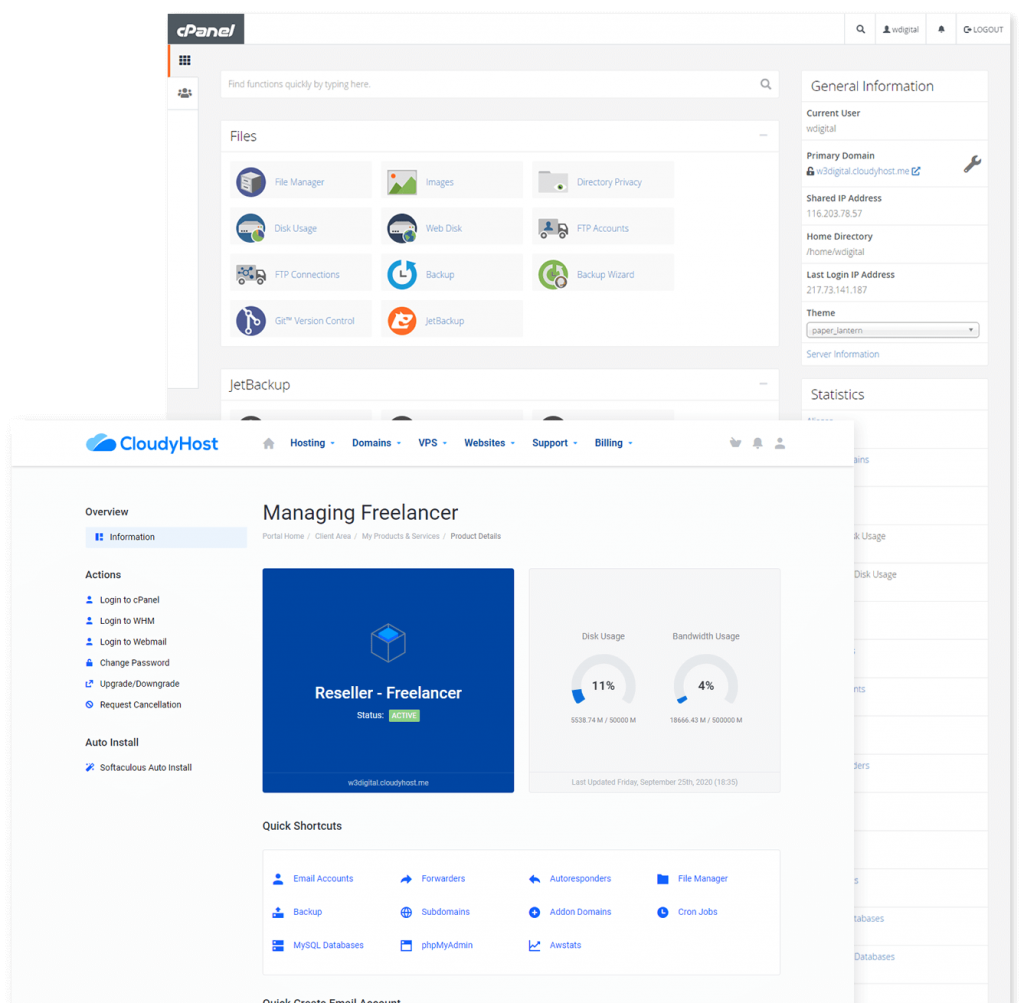Viewport: 1024px width, 1003px height.
Task: Click the cPanel search magnifier in top bar
Action: [861, 29]
